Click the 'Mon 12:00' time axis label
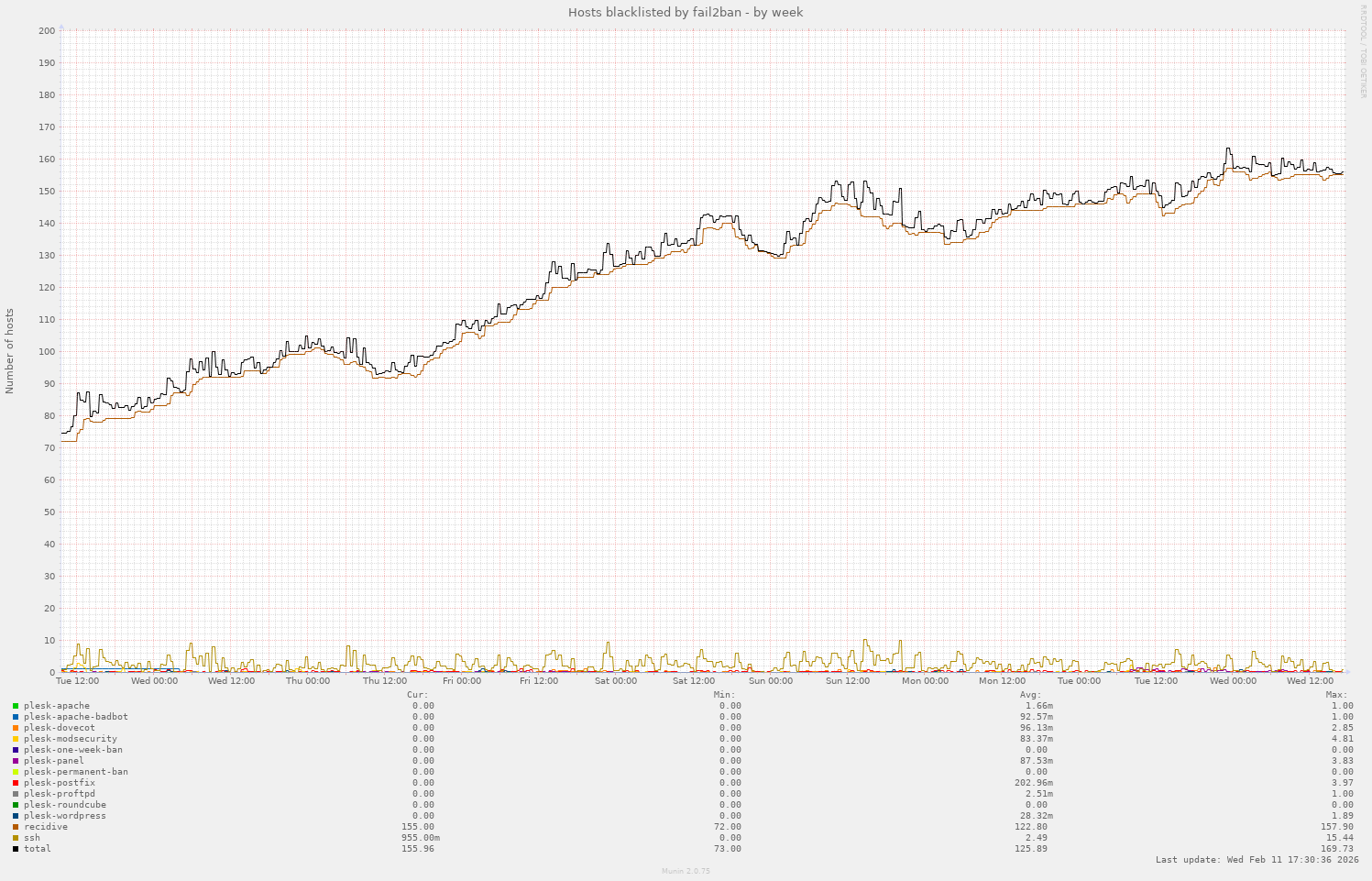 tap(1002, 681)
